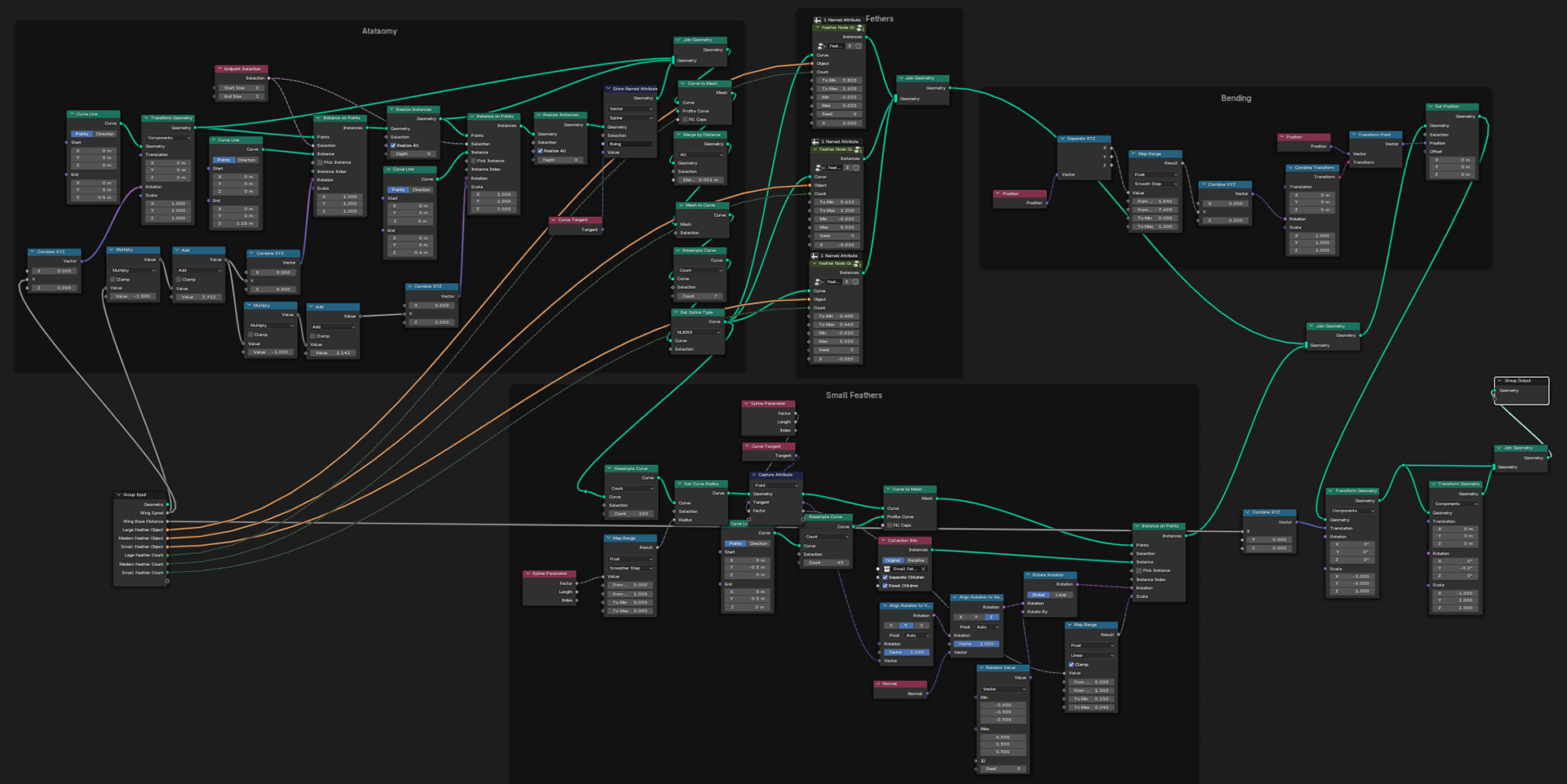Click node group browse icon on To Min 0.800 Feather node

(821, 46)
